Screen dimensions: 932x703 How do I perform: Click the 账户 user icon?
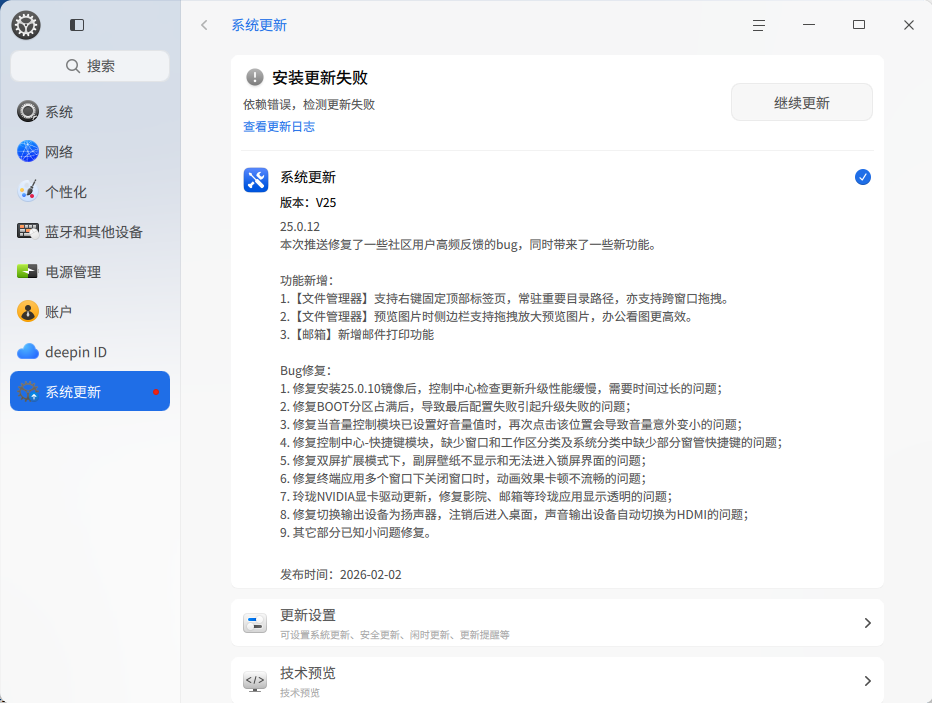28,312
